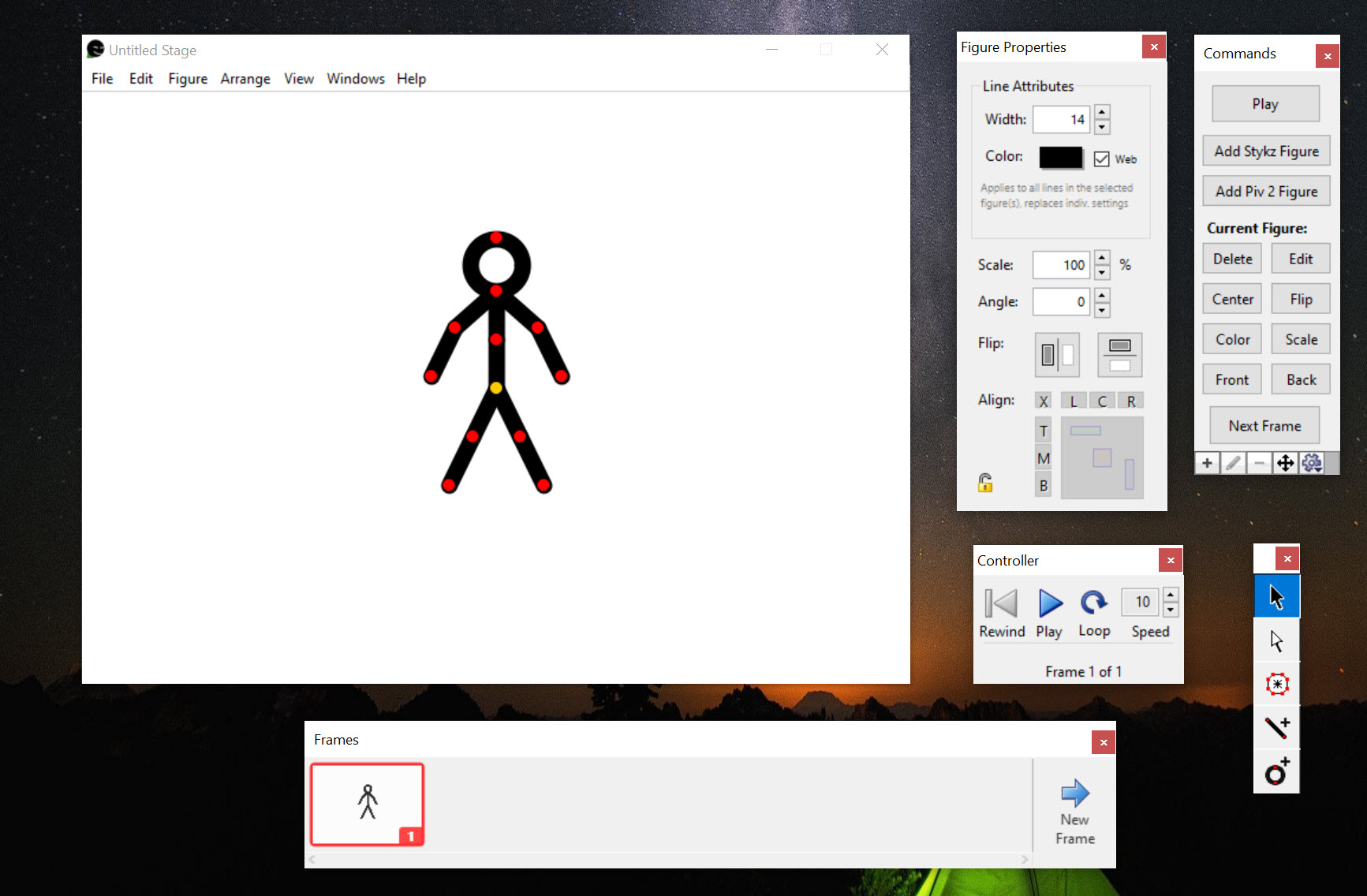Click the gear settings icon in Commands
Image resolution: width=1367 pixels, height=896 pixels.
[1312, 463]
